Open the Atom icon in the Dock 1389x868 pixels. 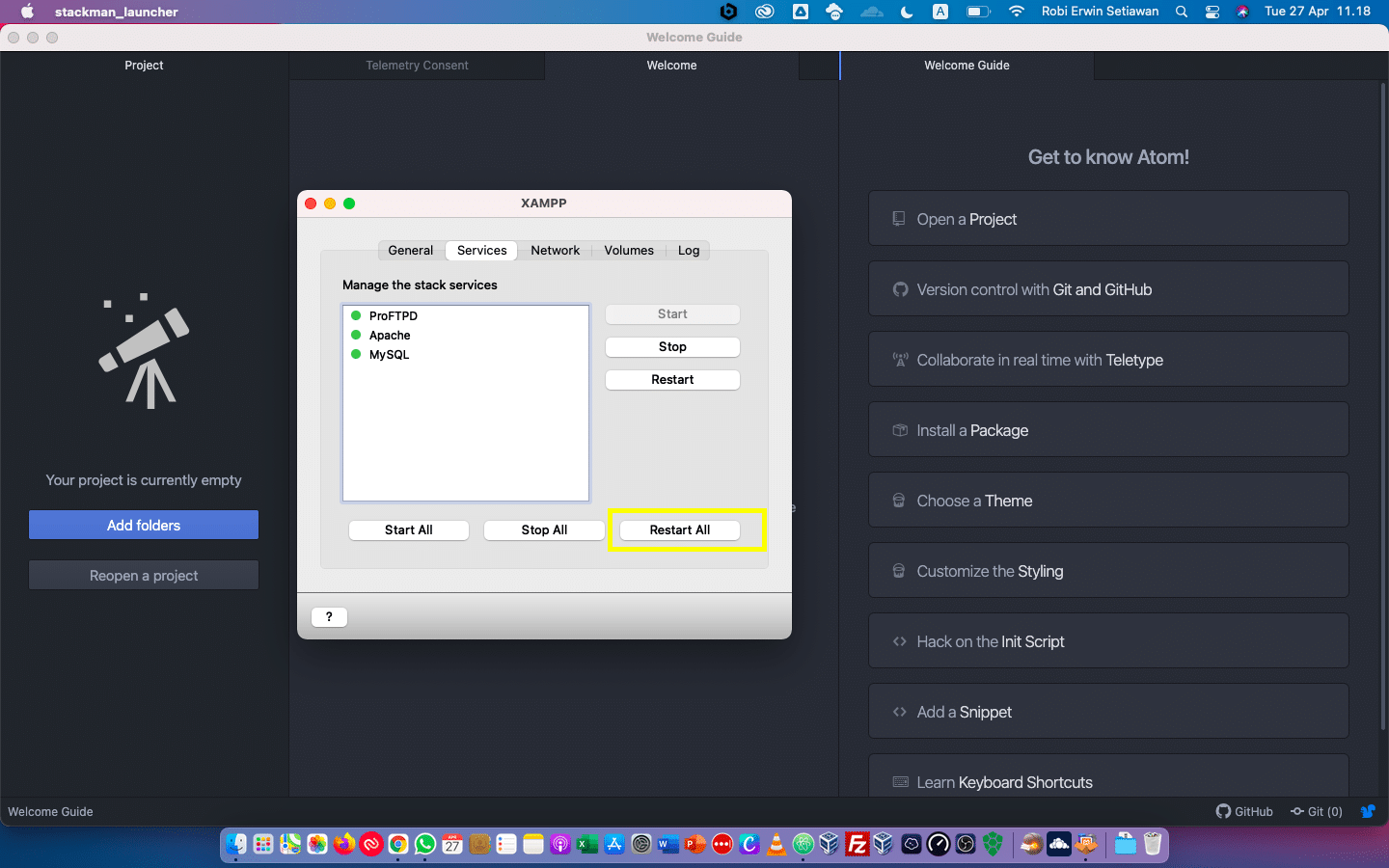click(803, 845)
